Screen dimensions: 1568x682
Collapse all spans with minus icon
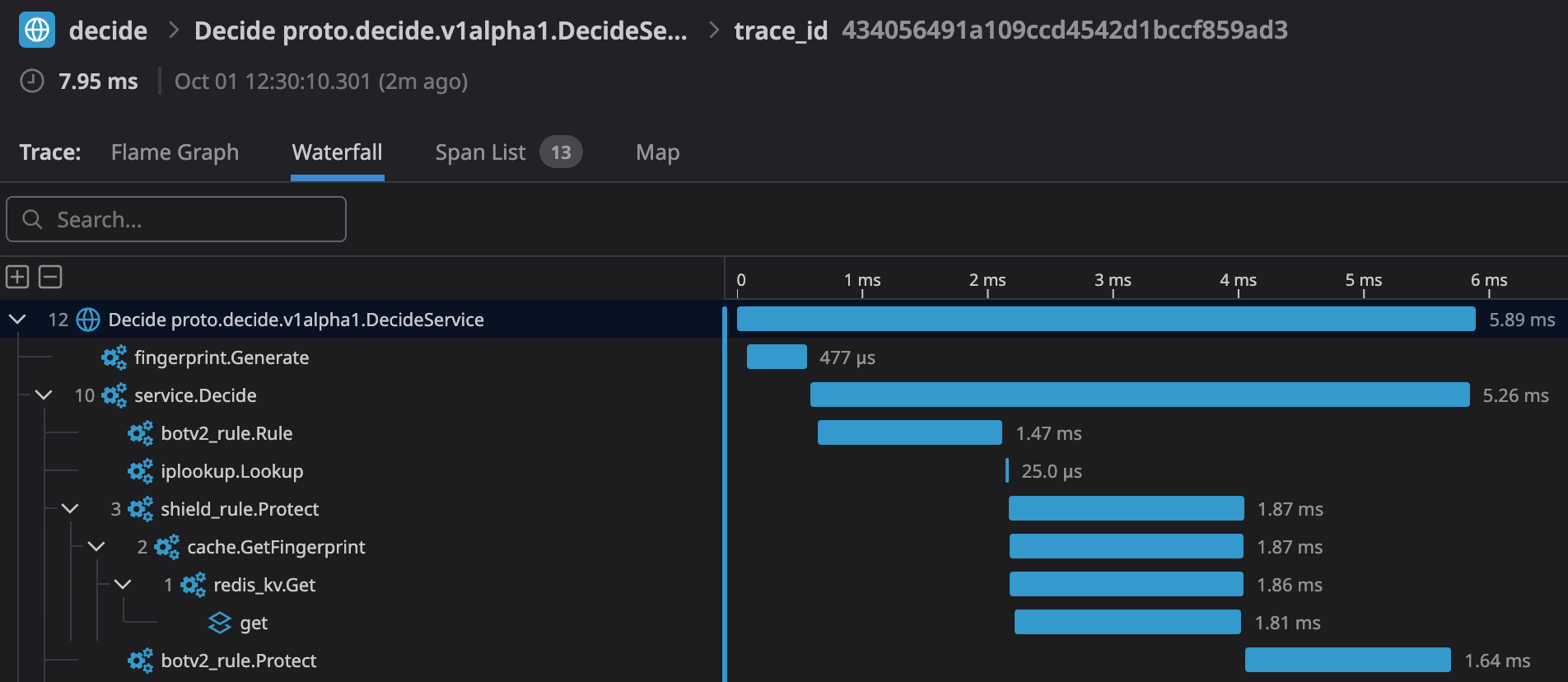point(50,277)
